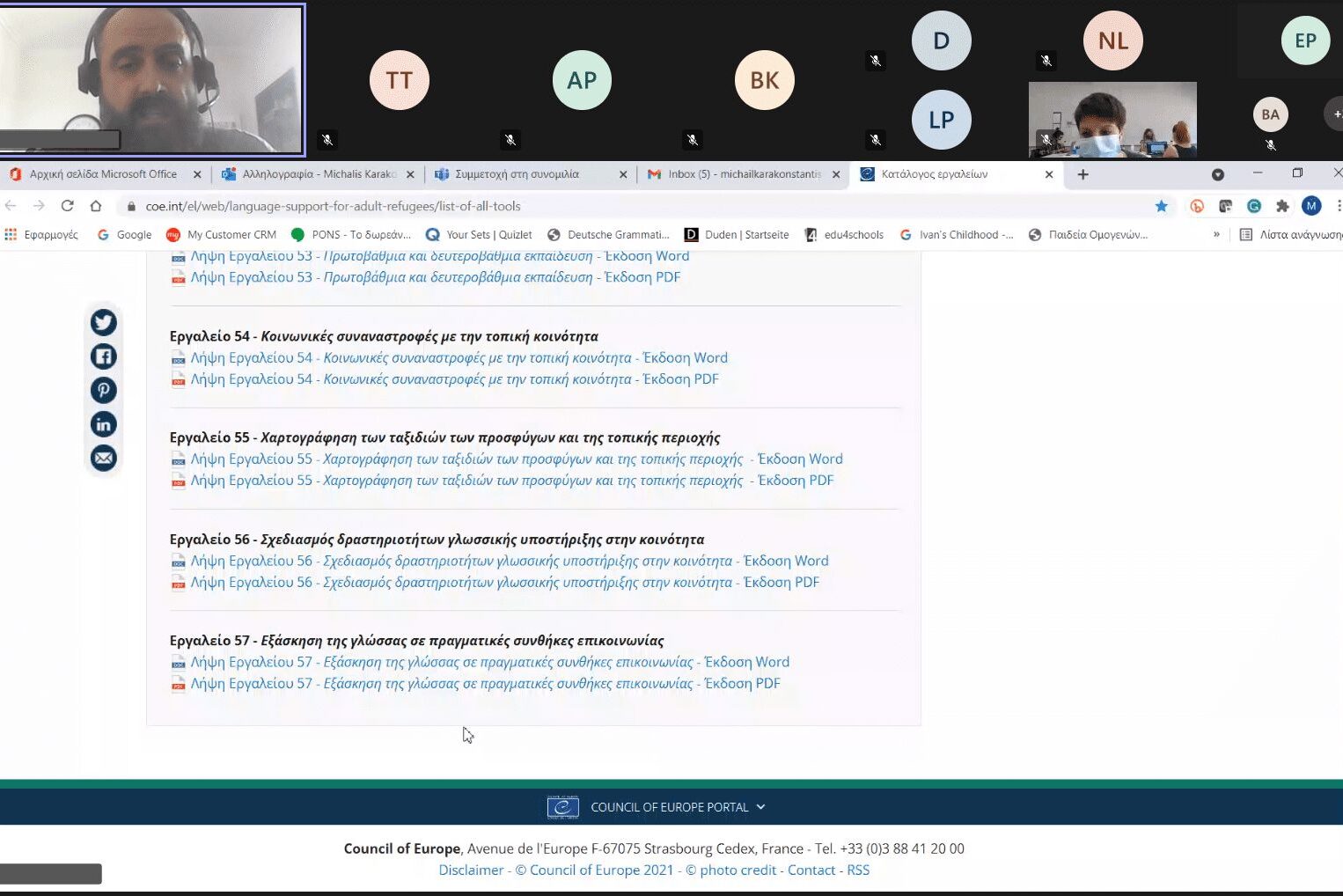Screen dimensions: 1343x896
Task: Share page via Facebook icon
Action: [x=104, y=356]
